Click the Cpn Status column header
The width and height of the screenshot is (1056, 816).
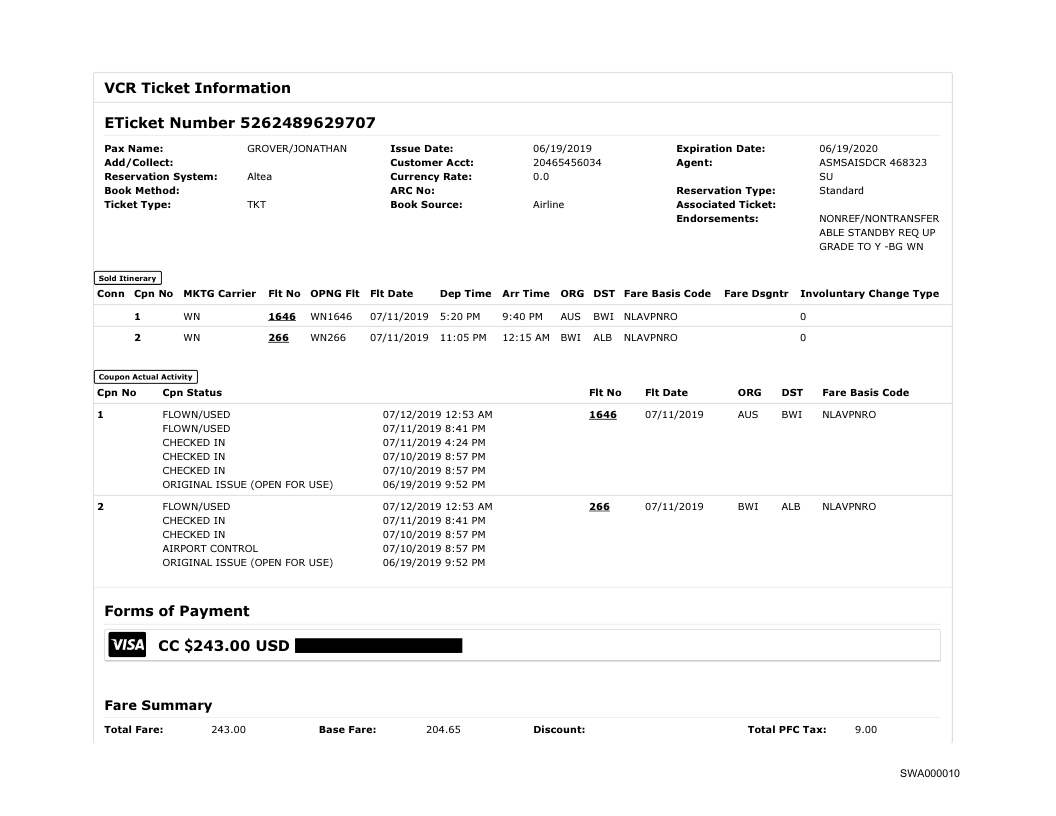192,393
